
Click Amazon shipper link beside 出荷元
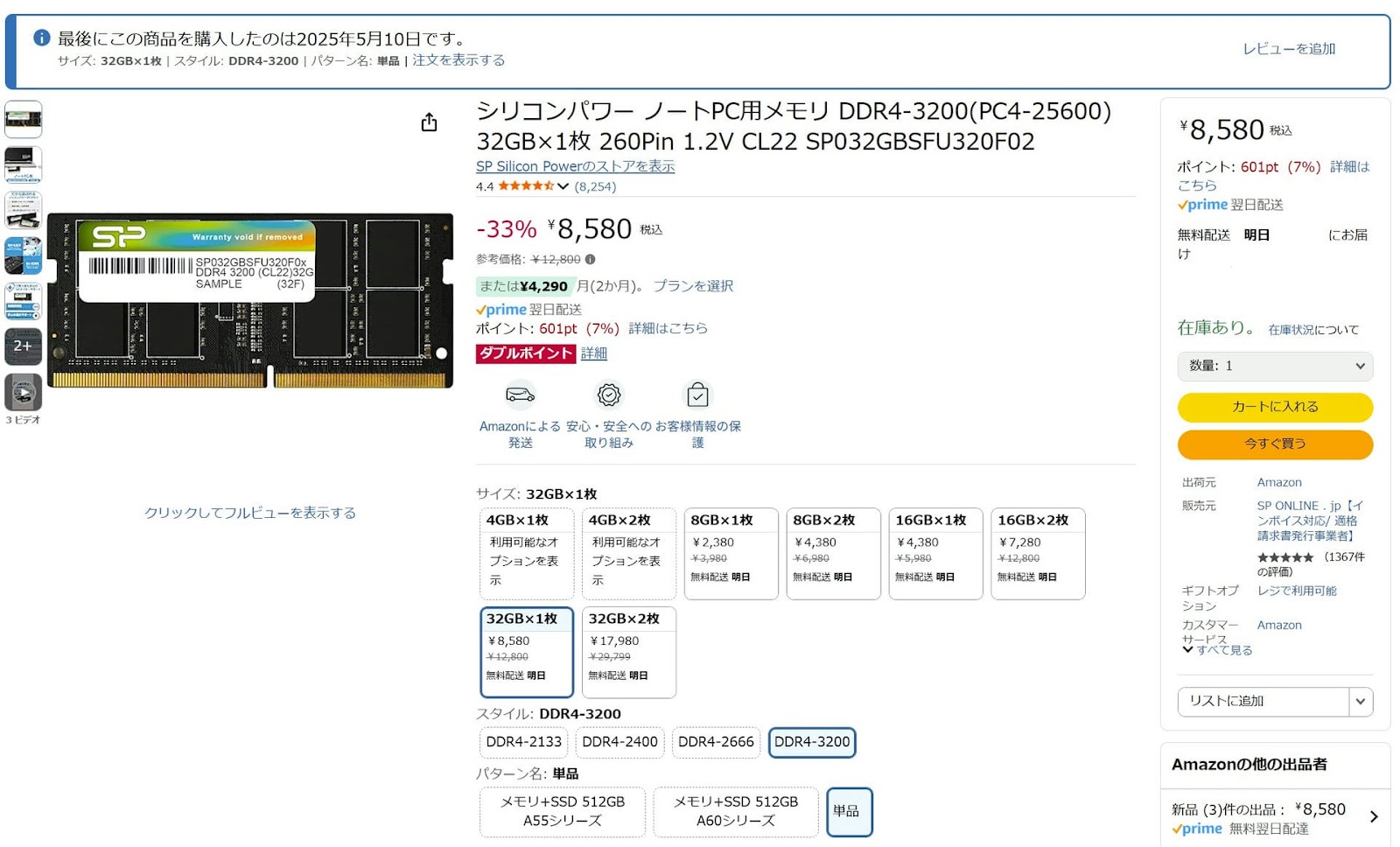(1279, 482)
